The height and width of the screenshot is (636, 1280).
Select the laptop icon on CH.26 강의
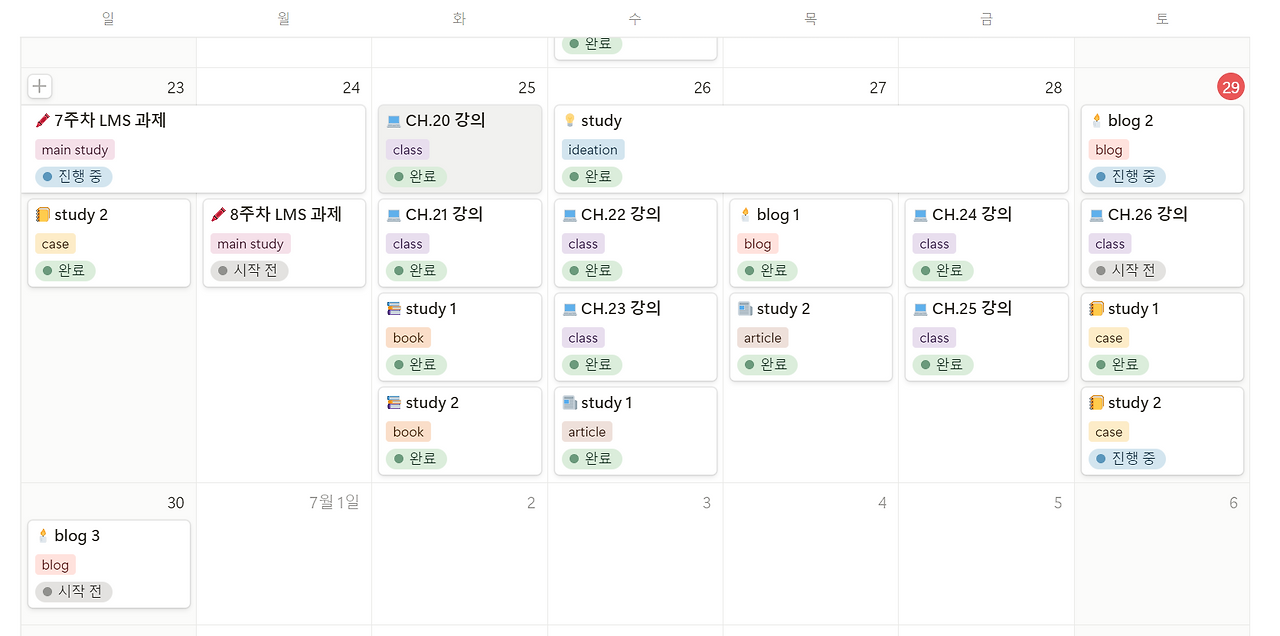1097,214
